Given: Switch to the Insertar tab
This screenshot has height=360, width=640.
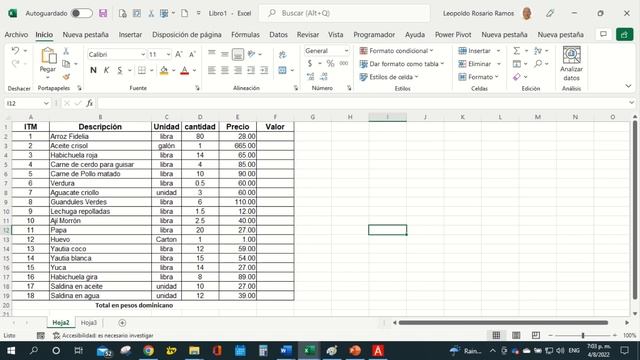Looking at the screenshot, I should [130, 35].
